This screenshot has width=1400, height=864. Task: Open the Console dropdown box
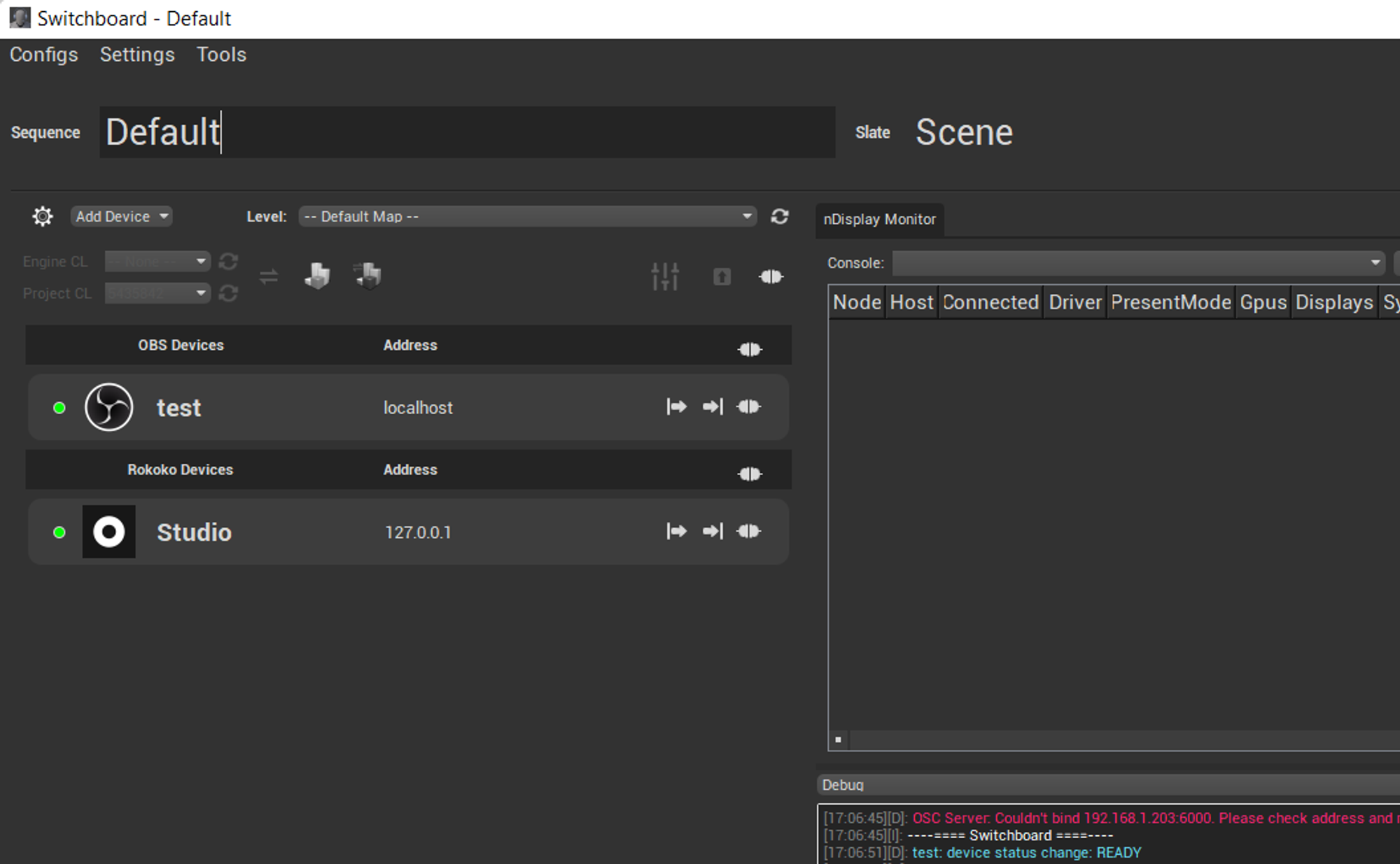point(1138,263)
